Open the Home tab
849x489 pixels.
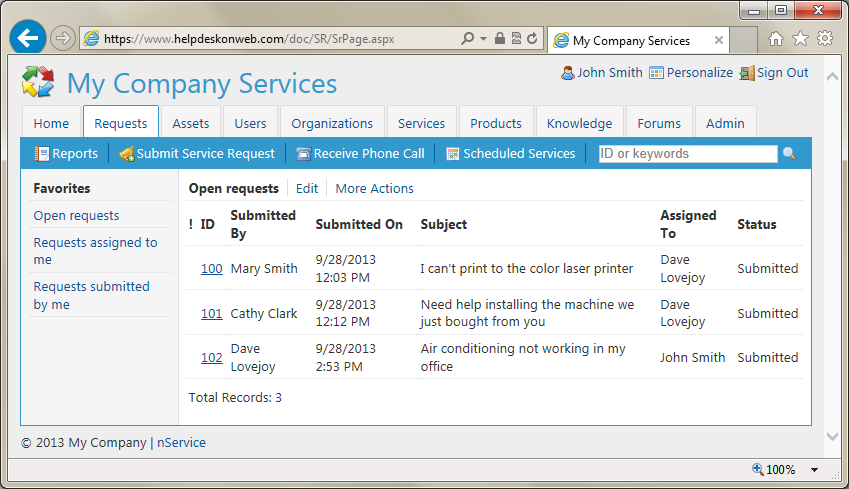pos(51,123)
